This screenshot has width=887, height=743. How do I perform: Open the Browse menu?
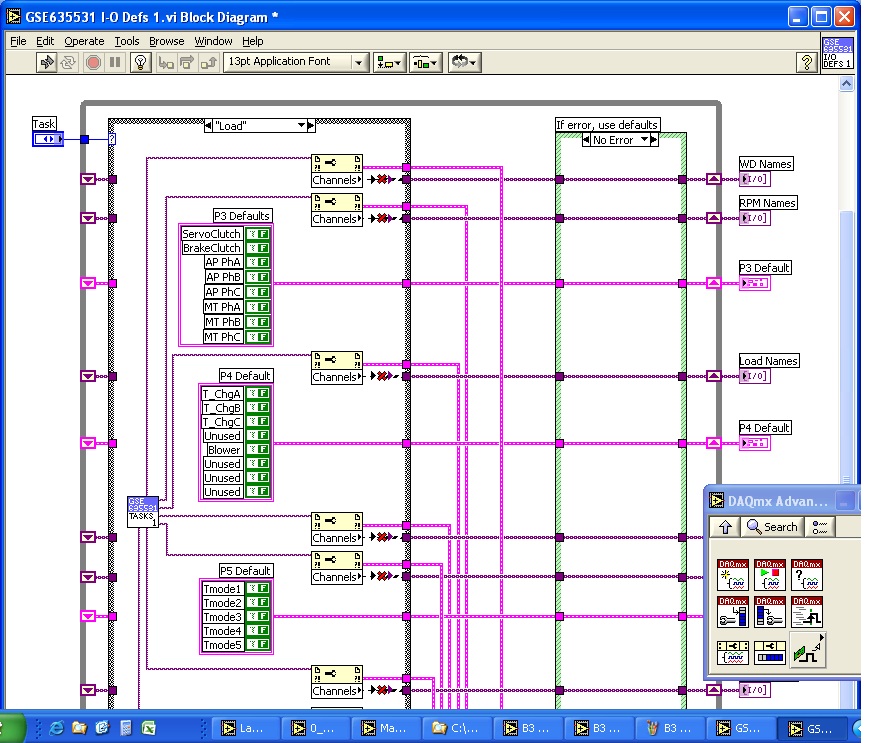166,41
